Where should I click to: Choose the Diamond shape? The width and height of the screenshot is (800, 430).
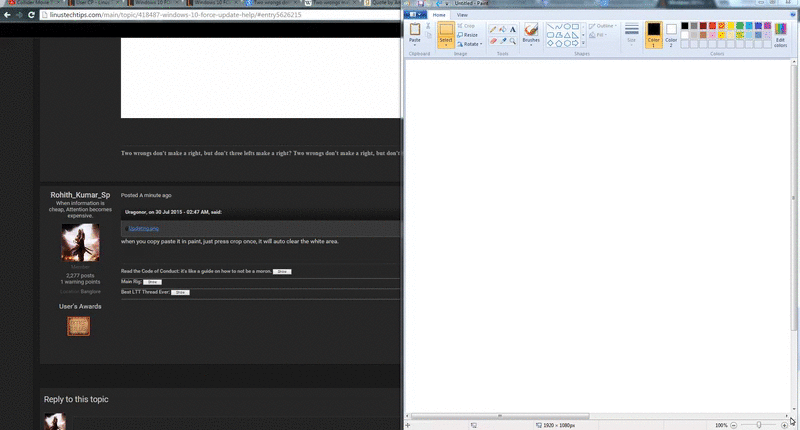[550, 43]
